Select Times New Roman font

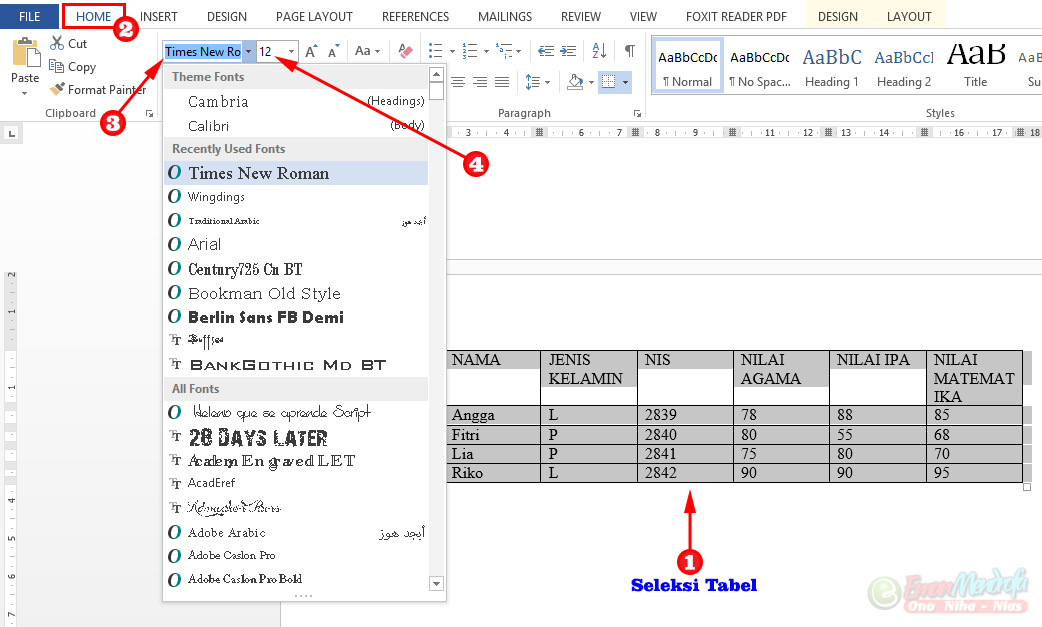tap(296, 173)
